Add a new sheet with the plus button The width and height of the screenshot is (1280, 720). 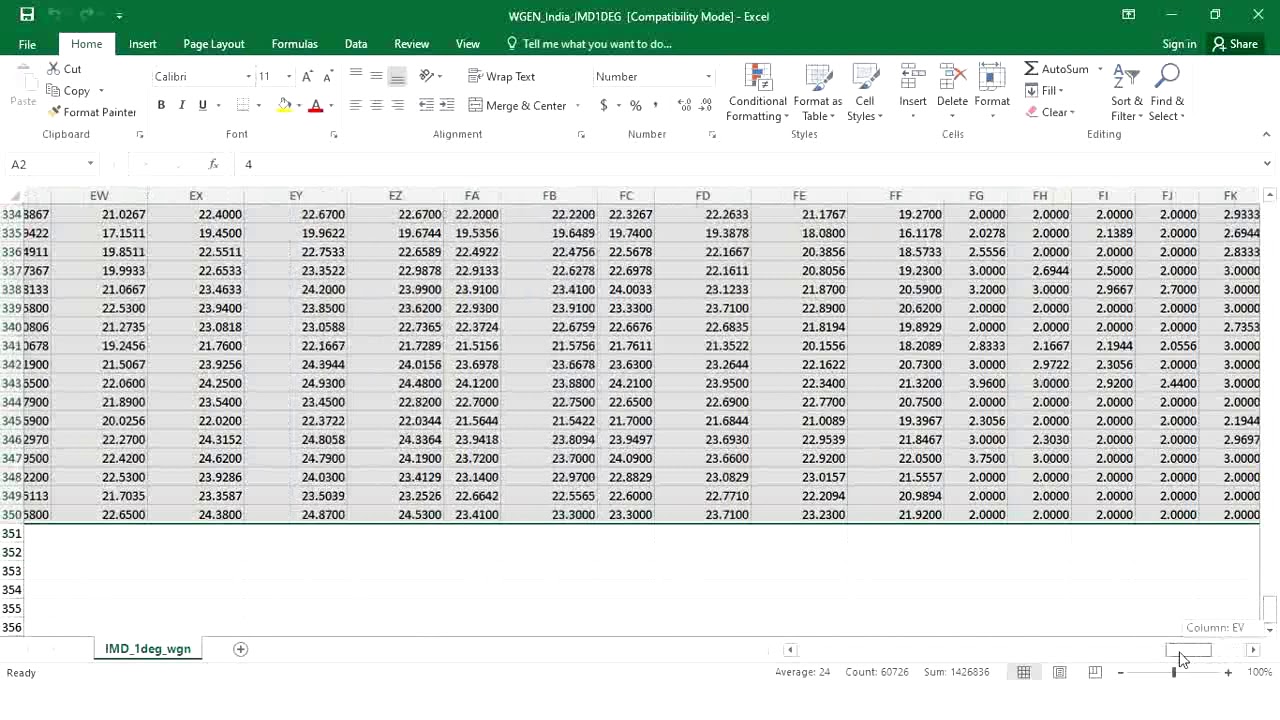pos(240,649)
